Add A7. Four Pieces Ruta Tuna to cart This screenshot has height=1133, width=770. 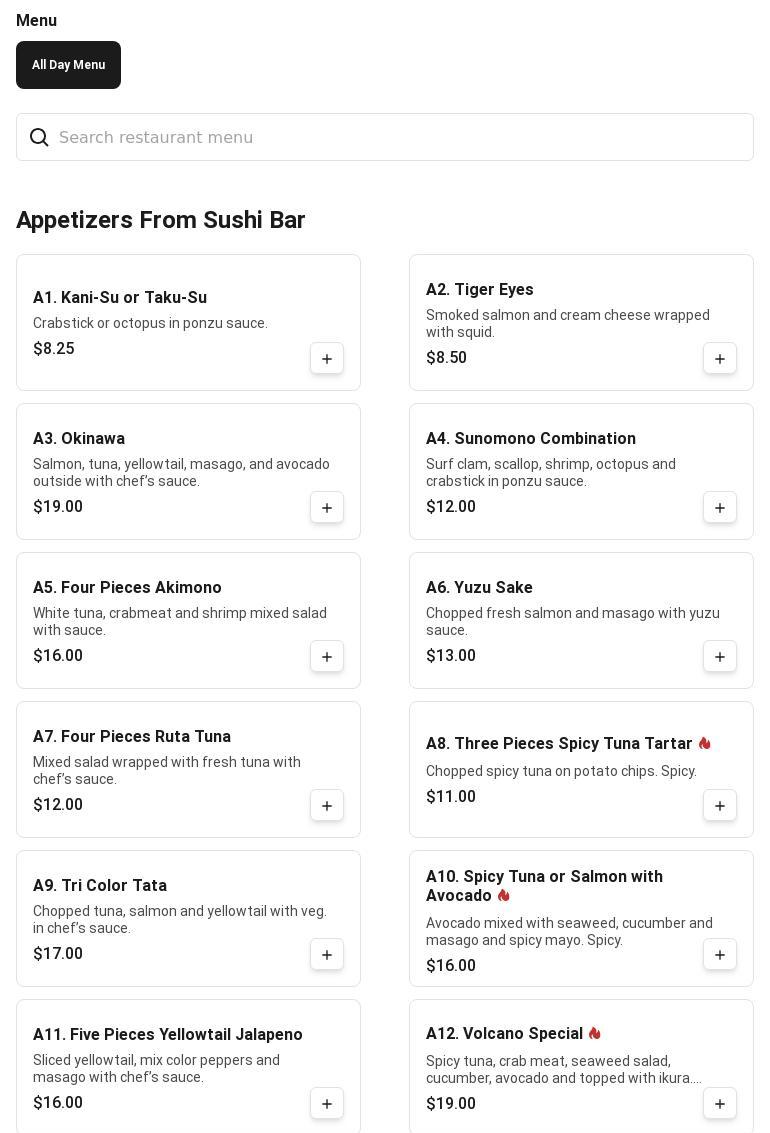point(326,805)
